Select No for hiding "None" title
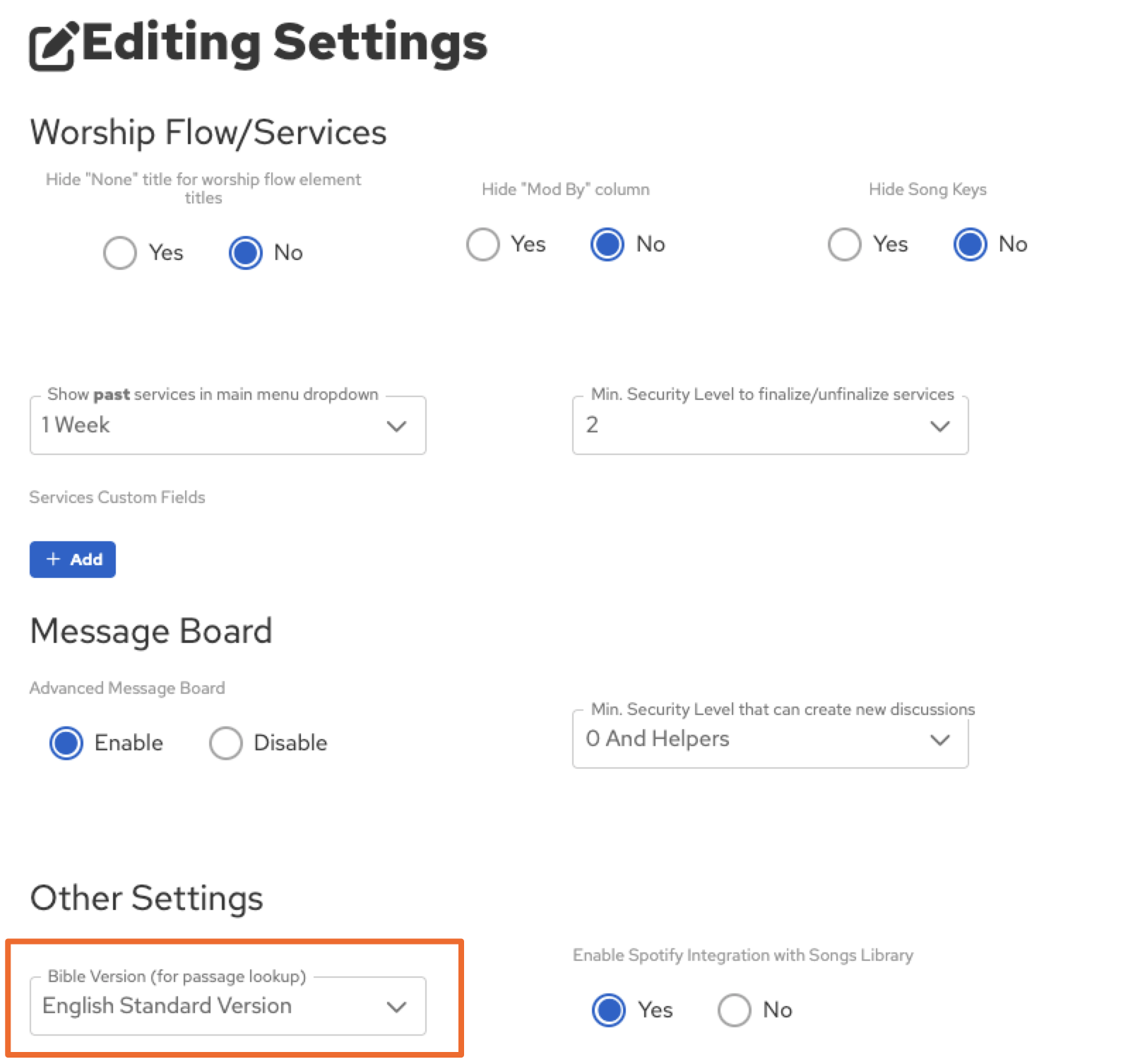Screen dimensions: 1133x1064 [246, 253]
